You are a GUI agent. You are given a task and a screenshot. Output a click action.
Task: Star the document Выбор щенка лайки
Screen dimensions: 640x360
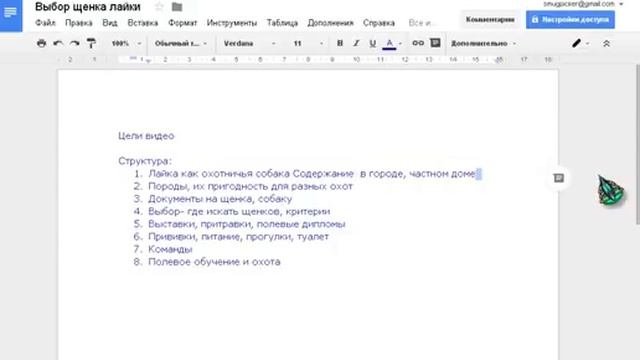pos(159,7)
